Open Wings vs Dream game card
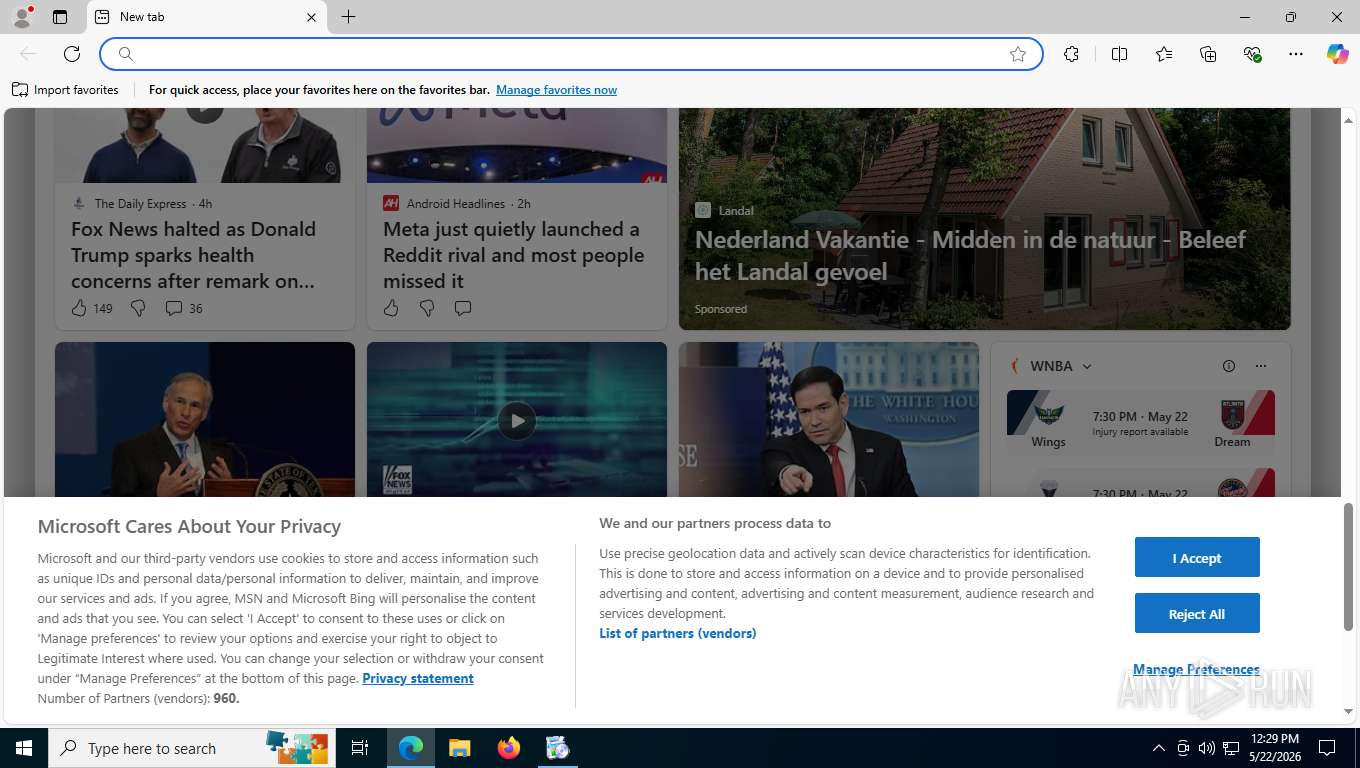Image resolution: width=1360 pixels, height=768 pixels. pyautogui.click(x=1140, y=422)
